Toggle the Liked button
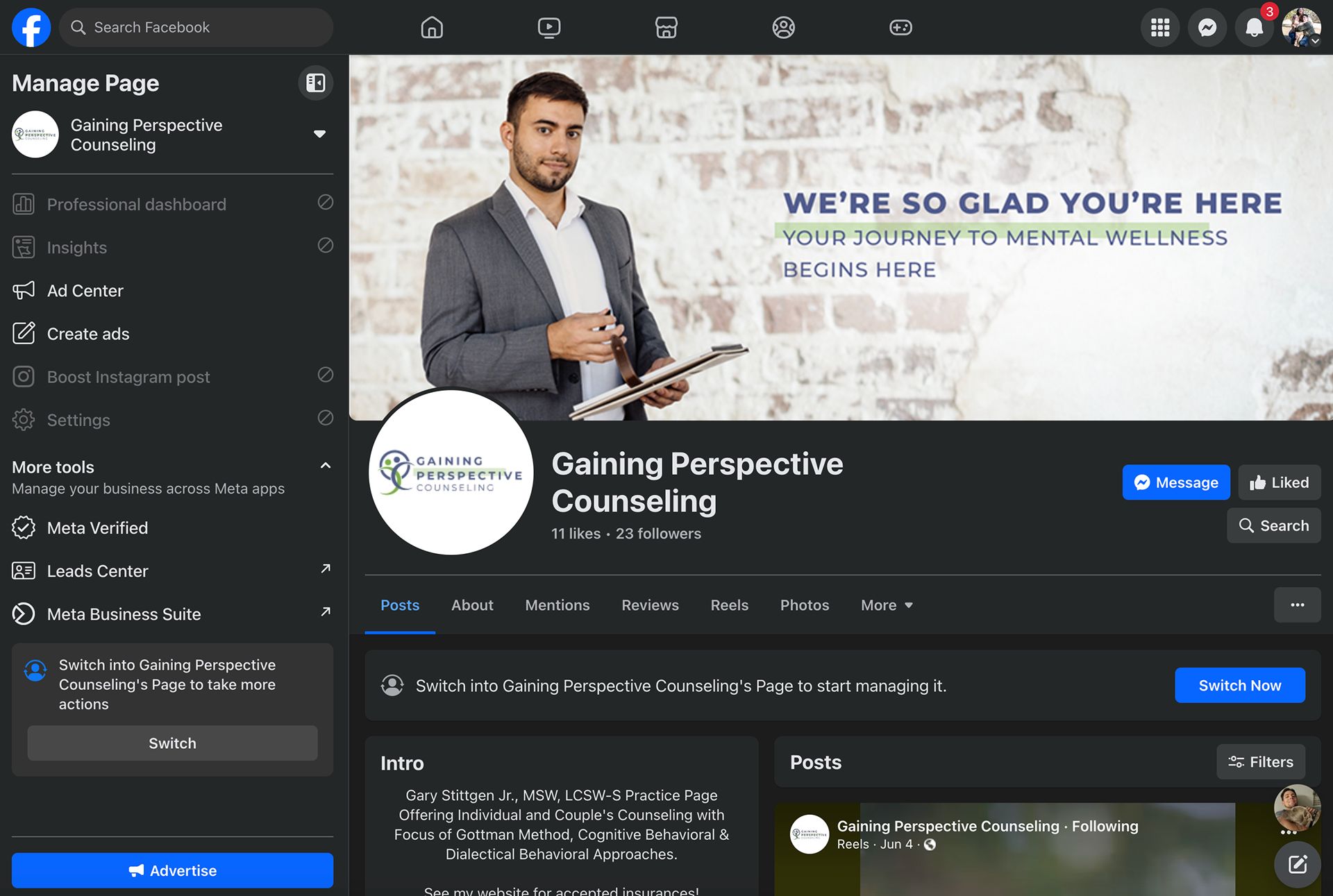 [1279, 482]
